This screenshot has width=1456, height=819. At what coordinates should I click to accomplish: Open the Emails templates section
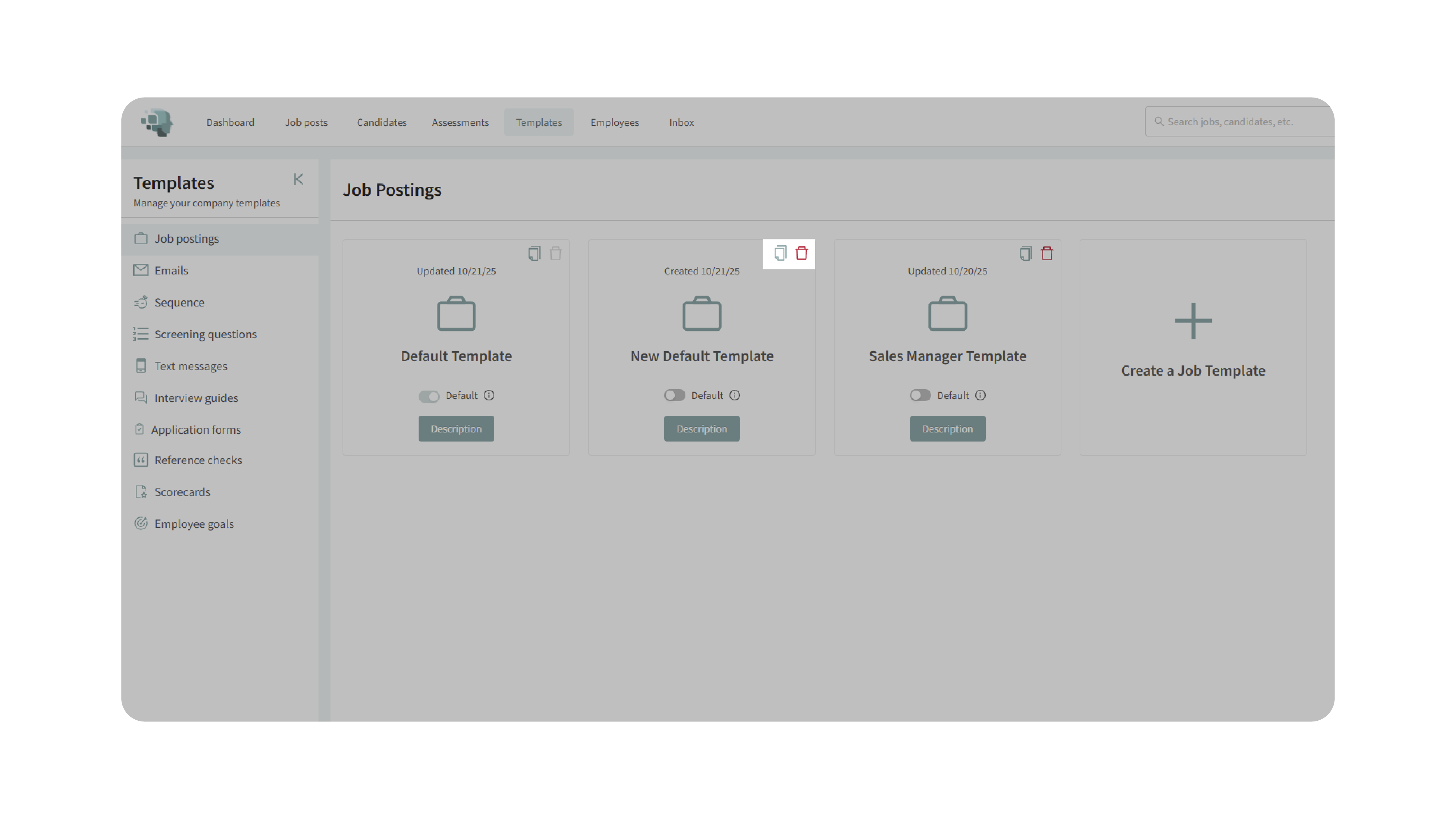coord(171,270)
